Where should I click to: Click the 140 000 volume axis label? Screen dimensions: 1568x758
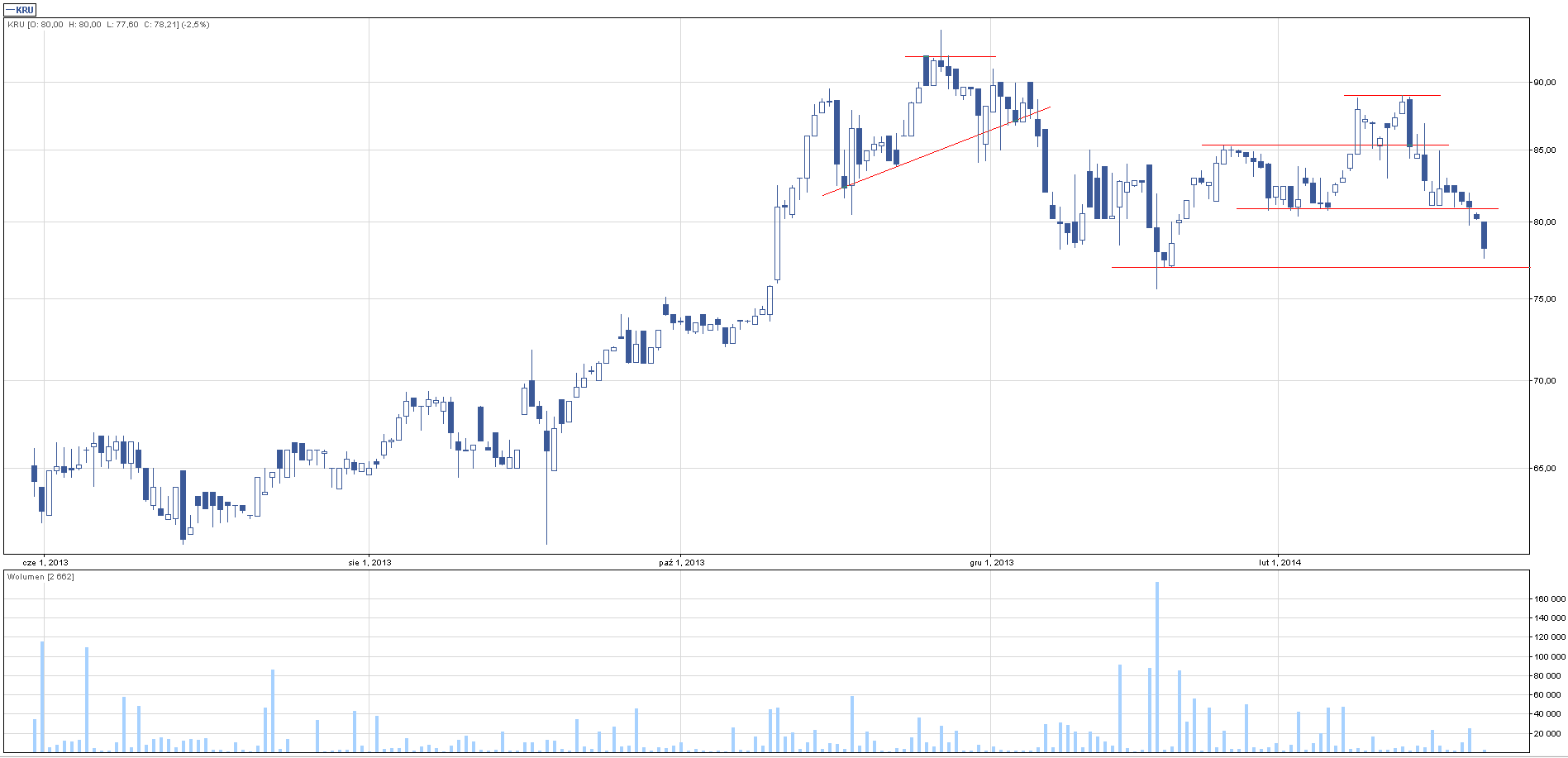click(1550, 618)
